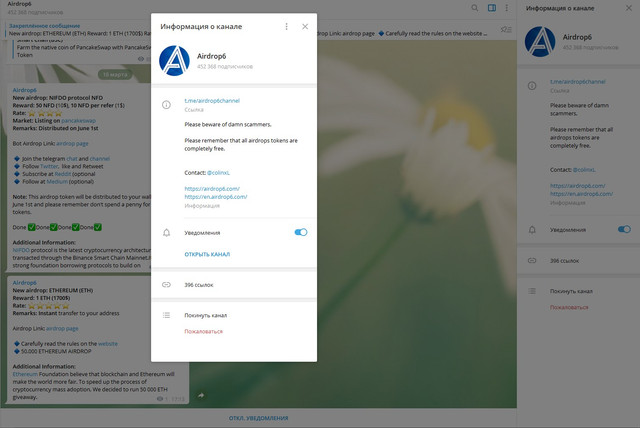Click ОТКРЫТЬ КАНАЛ button
The image size is (640, 428).
click(207, 254)
